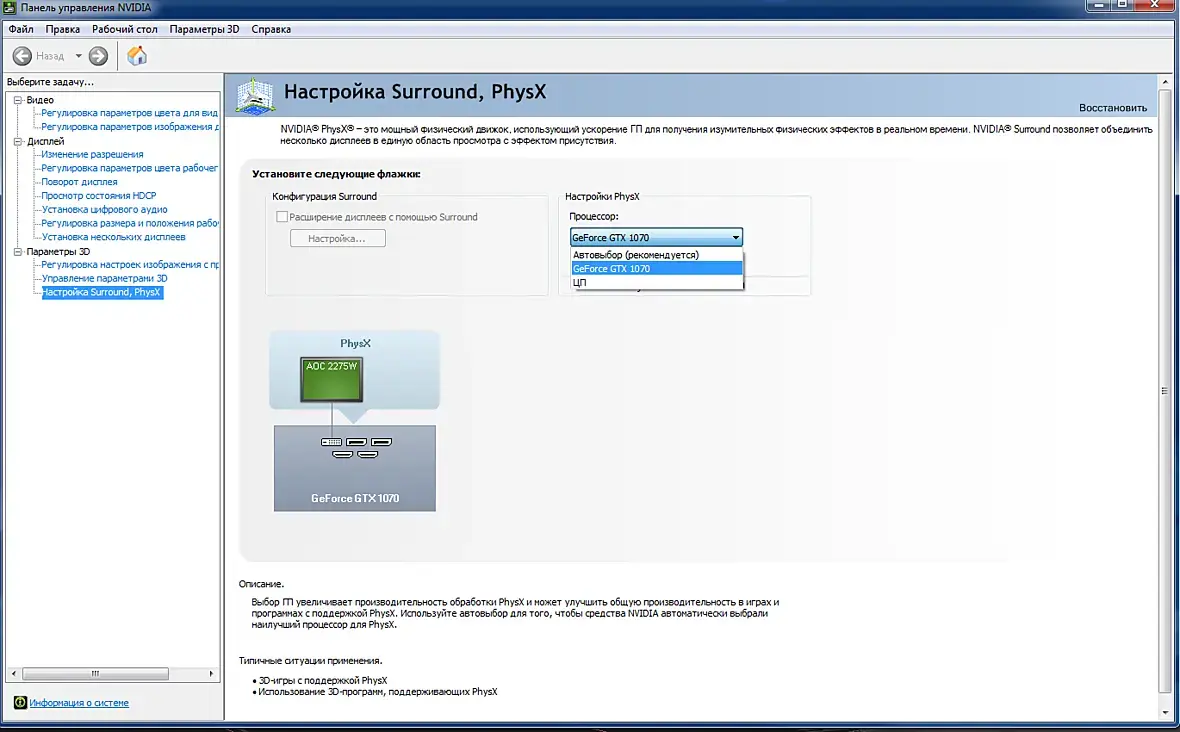
Task: Click the Surround PhysX header icon
Action: (x=254, y=96)
